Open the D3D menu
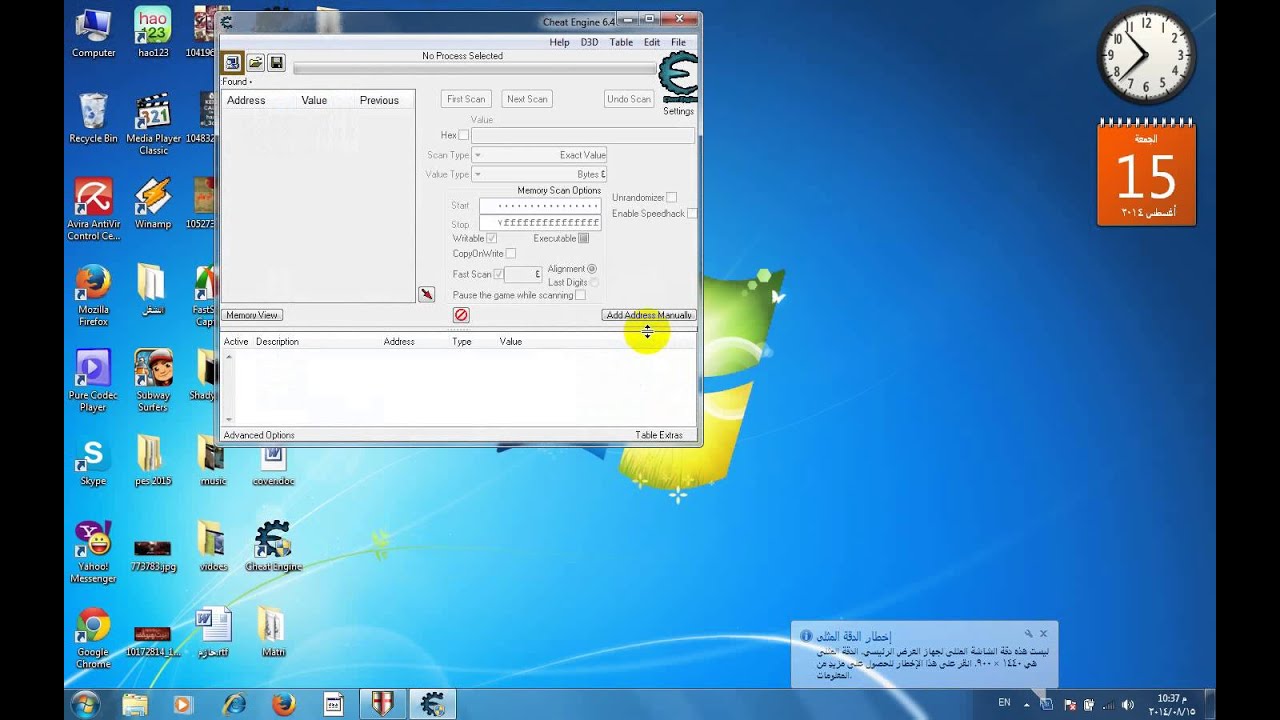The height and width of the screenshot is (720, 1280). point(589,42)
